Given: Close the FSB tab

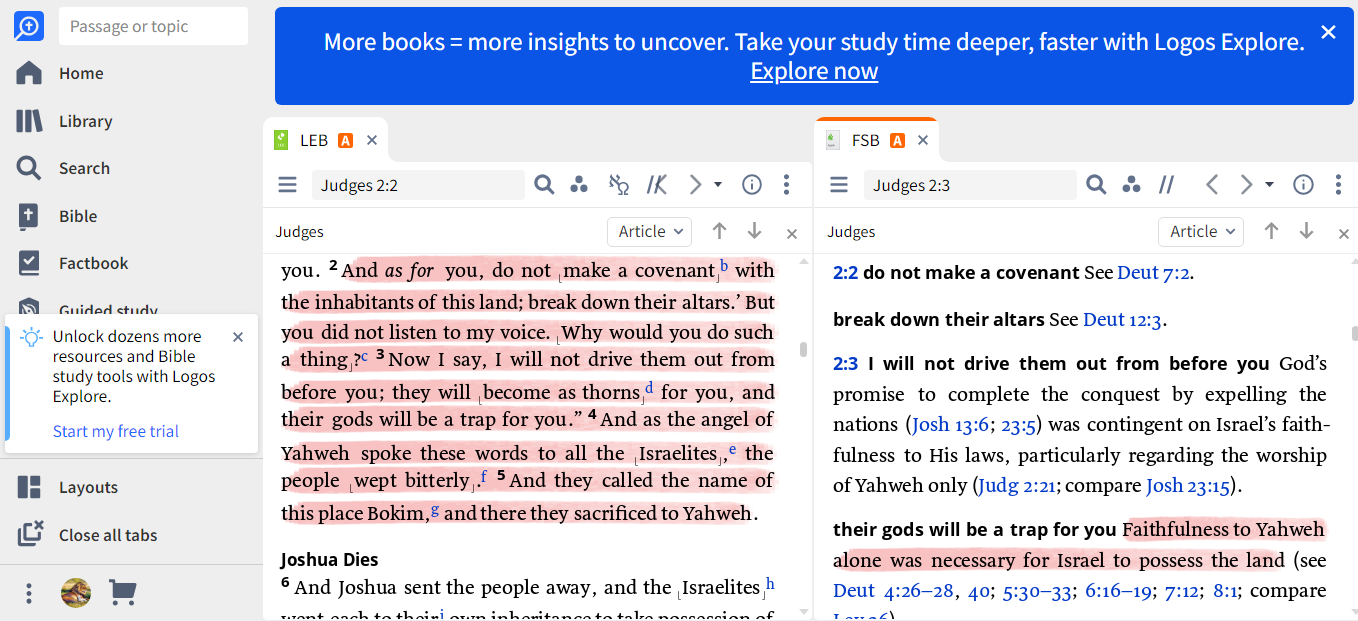Looking at the screenshot, I should point(923,140).
